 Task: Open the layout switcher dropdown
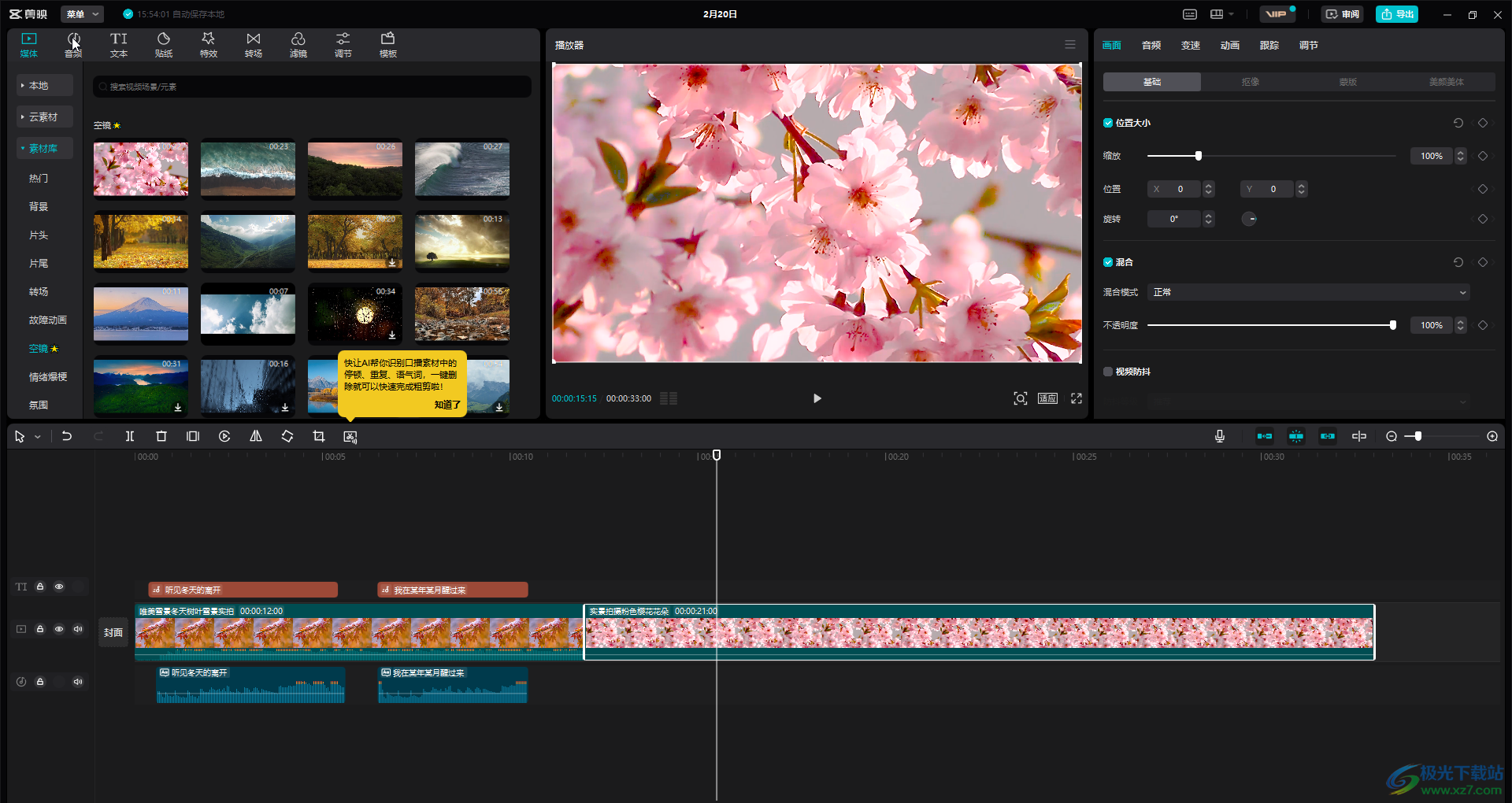1222,14
